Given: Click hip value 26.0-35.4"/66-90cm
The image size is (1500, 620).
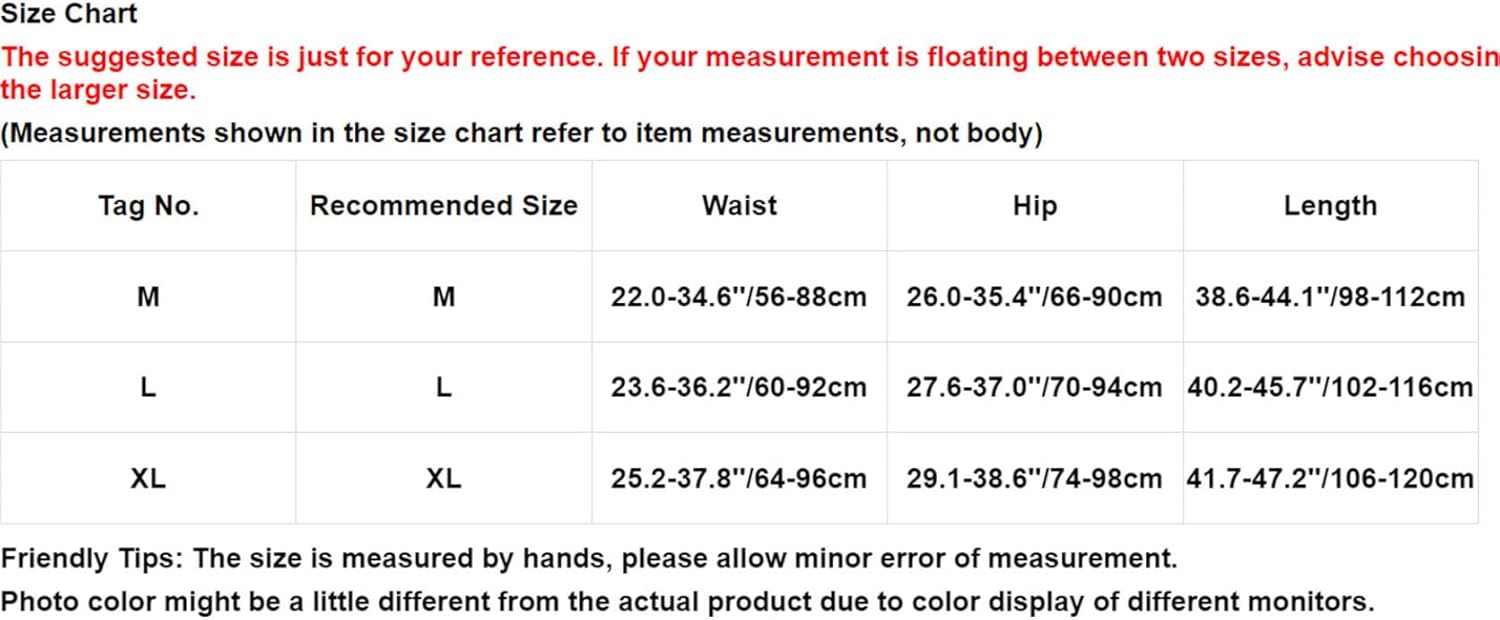Looking at the screenshot, I should point(1034,297).
